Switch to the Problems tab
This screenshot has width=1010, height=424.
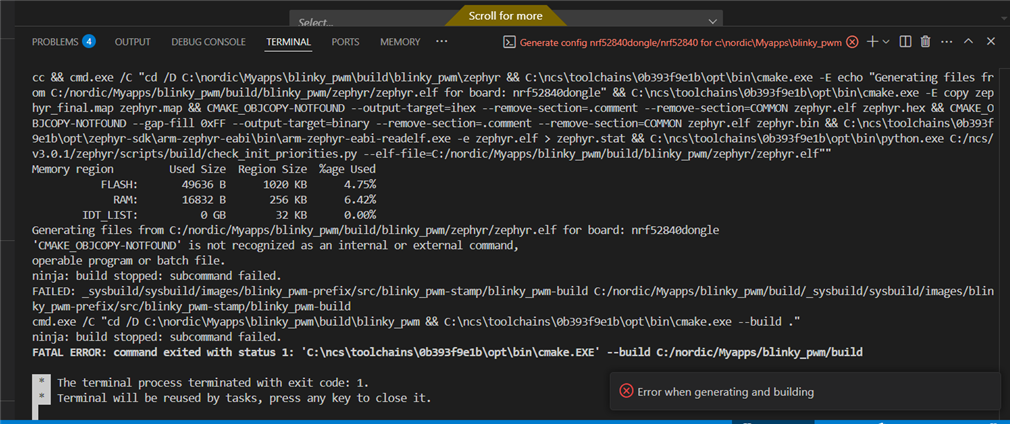click(55, 42)
